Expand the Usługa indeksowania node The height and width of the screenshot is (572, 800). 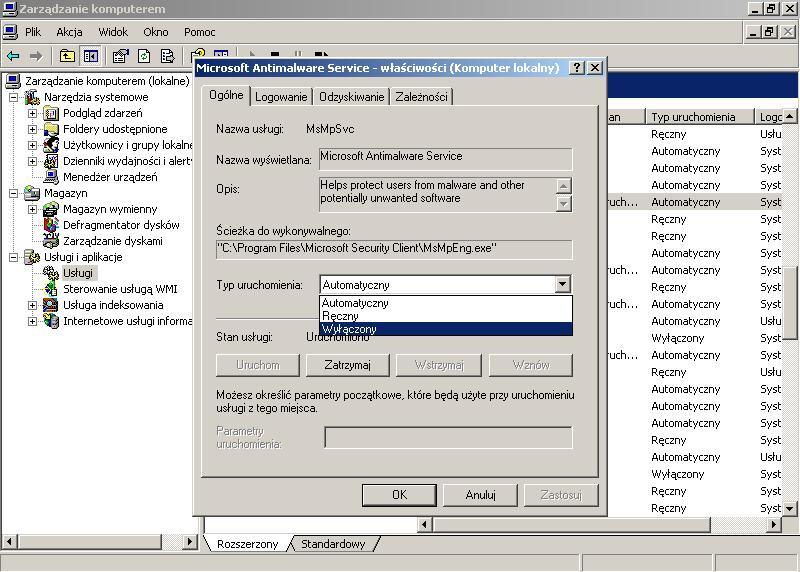tap(33, 305)
